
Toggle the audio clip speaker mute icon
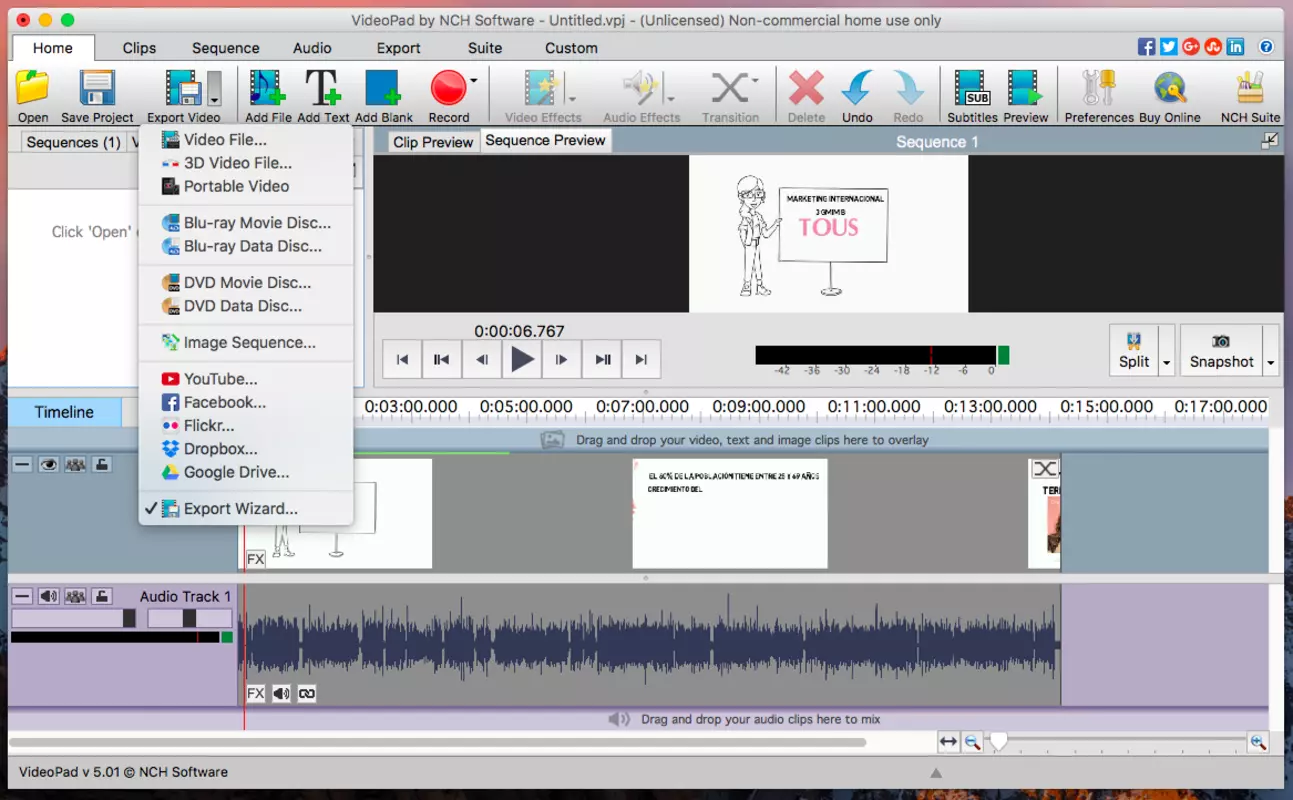[281, 693]
